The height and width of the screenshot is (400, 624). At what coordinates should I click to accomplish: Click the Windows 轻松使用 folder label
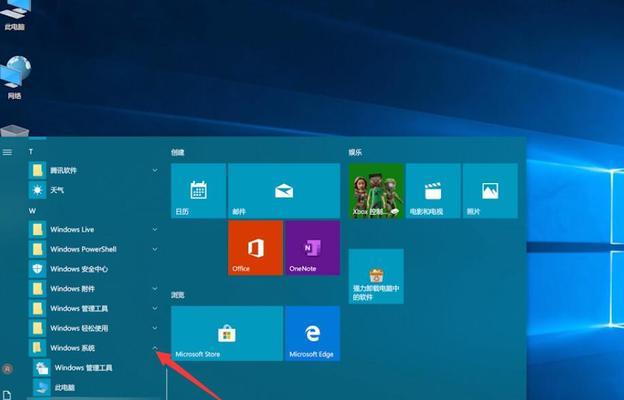coord(79,328)
